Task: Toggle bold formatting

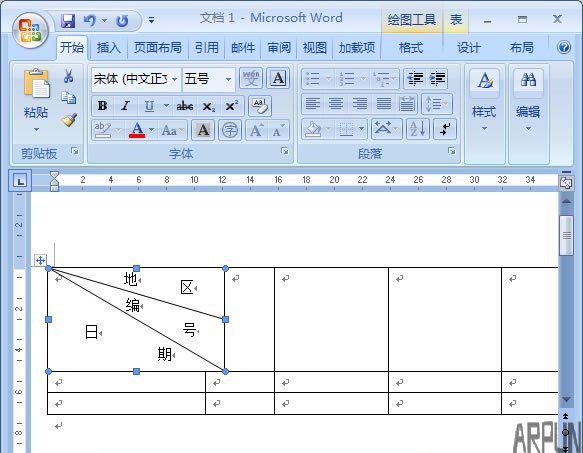Action: 103,106
